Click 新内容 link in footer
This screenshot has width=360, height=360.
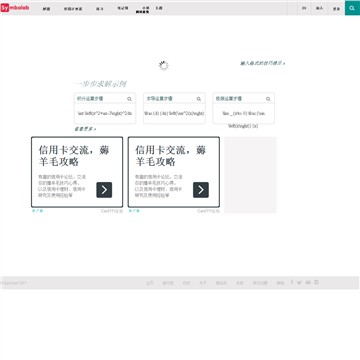(168, 283)
